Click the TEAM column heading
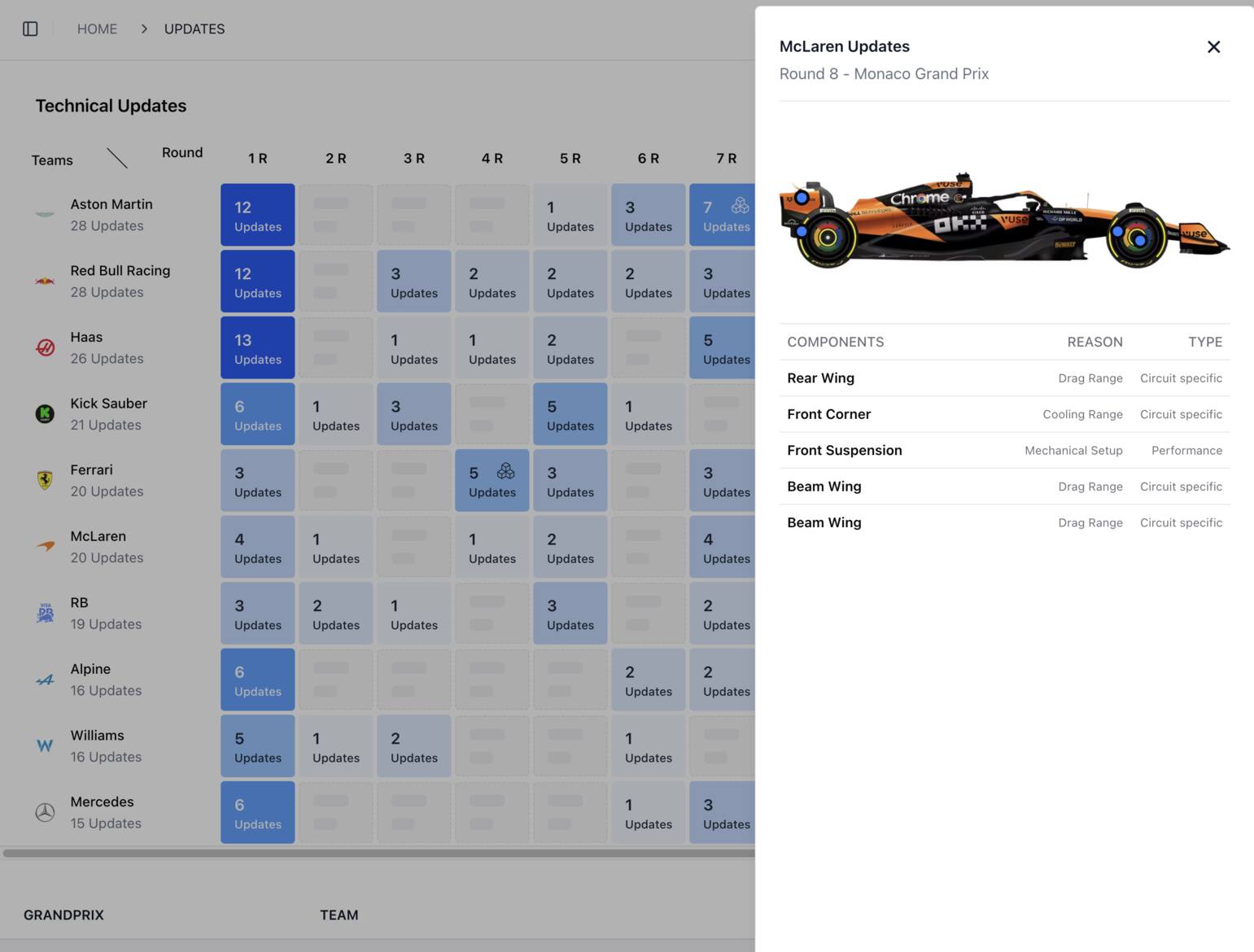Viewport: 1254px width, 952px height. (339, 915)
